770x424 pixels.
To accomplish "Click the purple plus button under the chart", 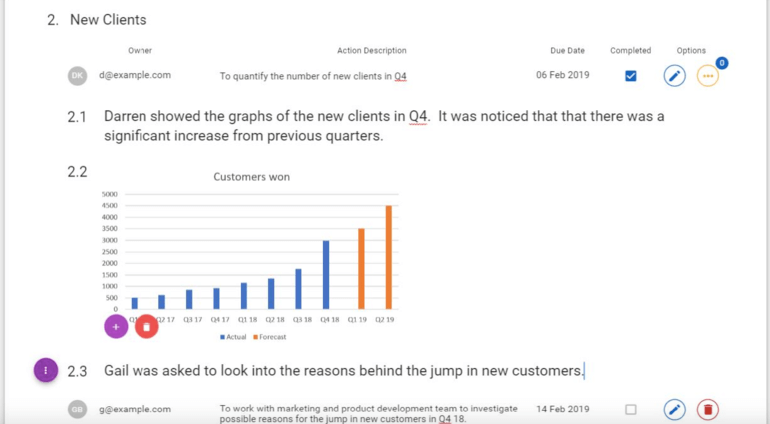I will pos(116,327).
